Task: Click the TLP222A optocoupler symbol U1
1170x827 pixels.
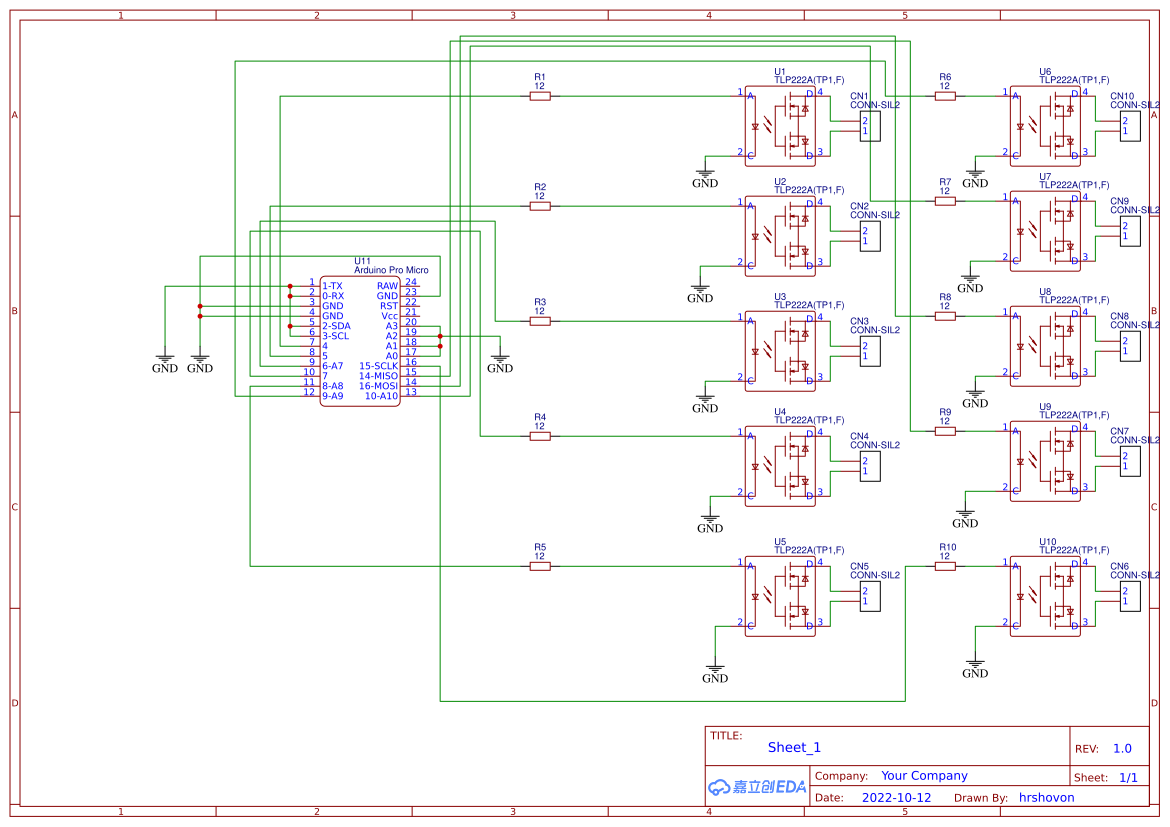Action: tap(778, 125)
